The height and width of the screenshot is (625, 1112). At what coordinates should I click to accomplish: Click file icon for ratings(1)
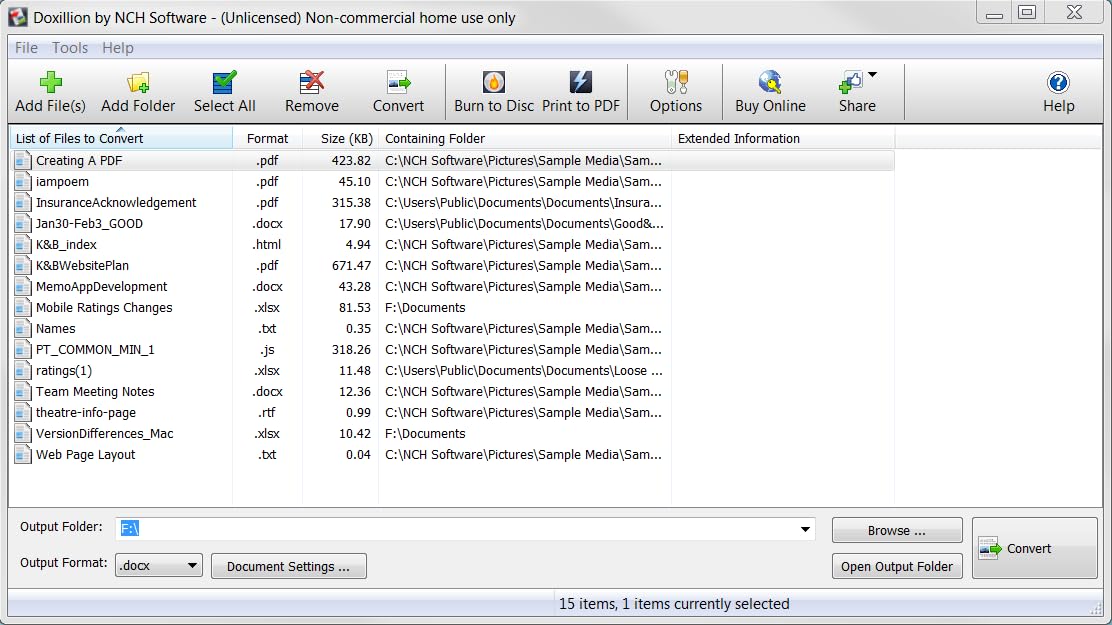point(23,370)
